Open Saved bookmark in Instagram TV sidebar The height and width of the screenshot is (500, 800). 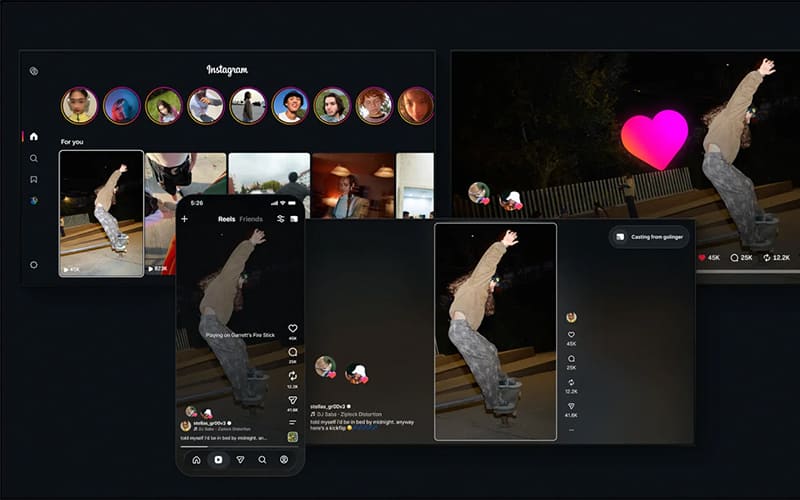(34, 179)
